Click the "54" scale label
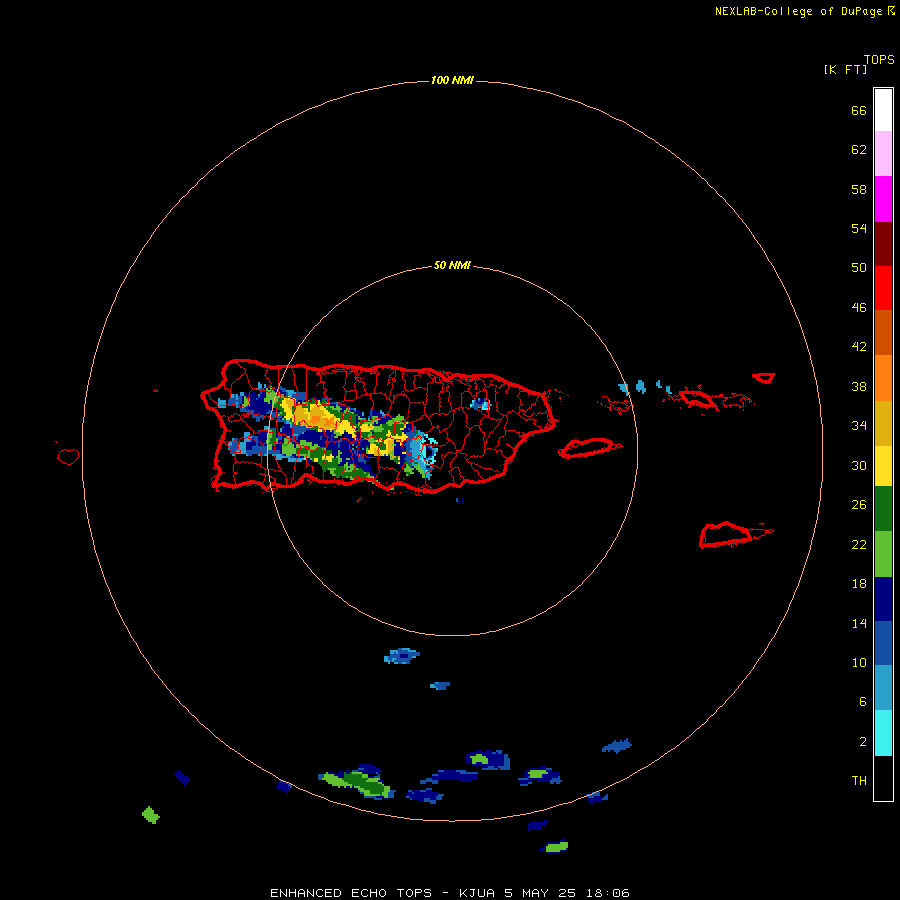 click(859, 228)
